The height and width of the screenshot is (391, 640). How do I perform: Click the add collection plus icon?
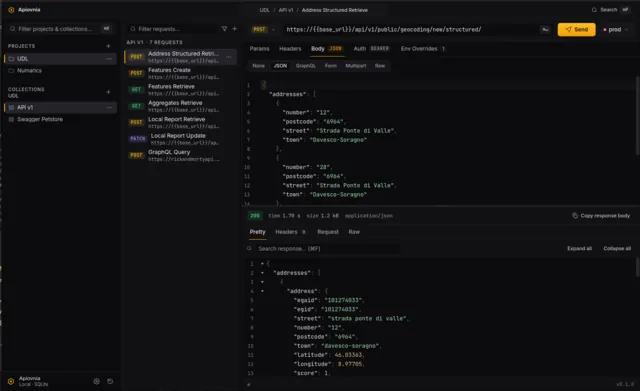coord(108,92)
